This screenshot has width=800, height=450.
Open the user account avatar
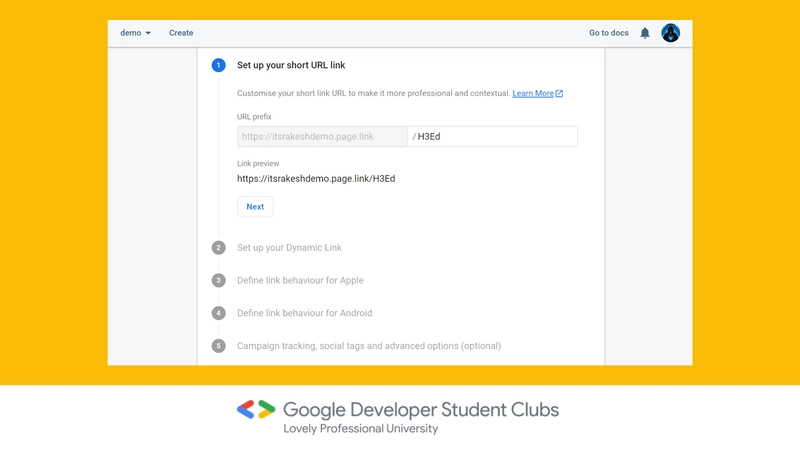(670, 33)
